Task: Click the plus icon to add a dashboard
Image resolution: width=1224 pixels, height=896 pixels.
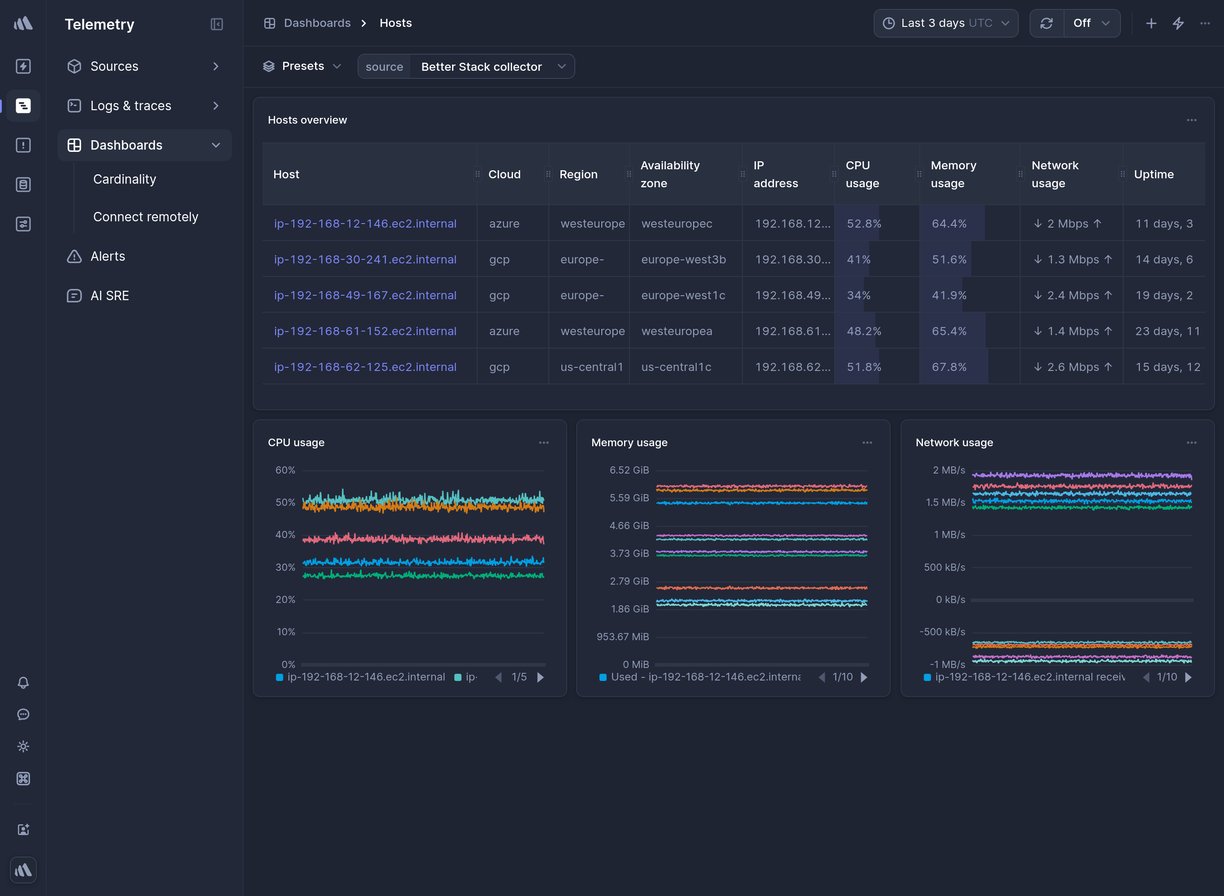Action: pos(1150,22)
